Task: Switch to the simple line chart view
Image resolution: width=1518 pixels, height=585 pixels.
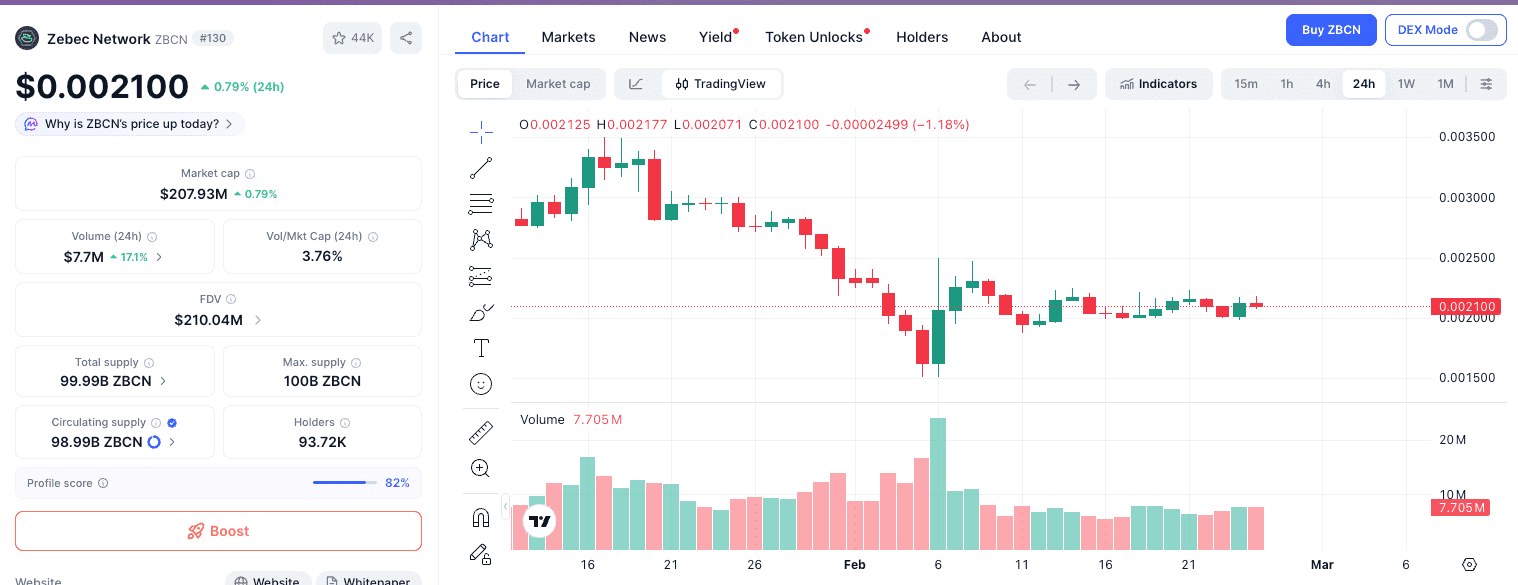Action: point(636,84)
